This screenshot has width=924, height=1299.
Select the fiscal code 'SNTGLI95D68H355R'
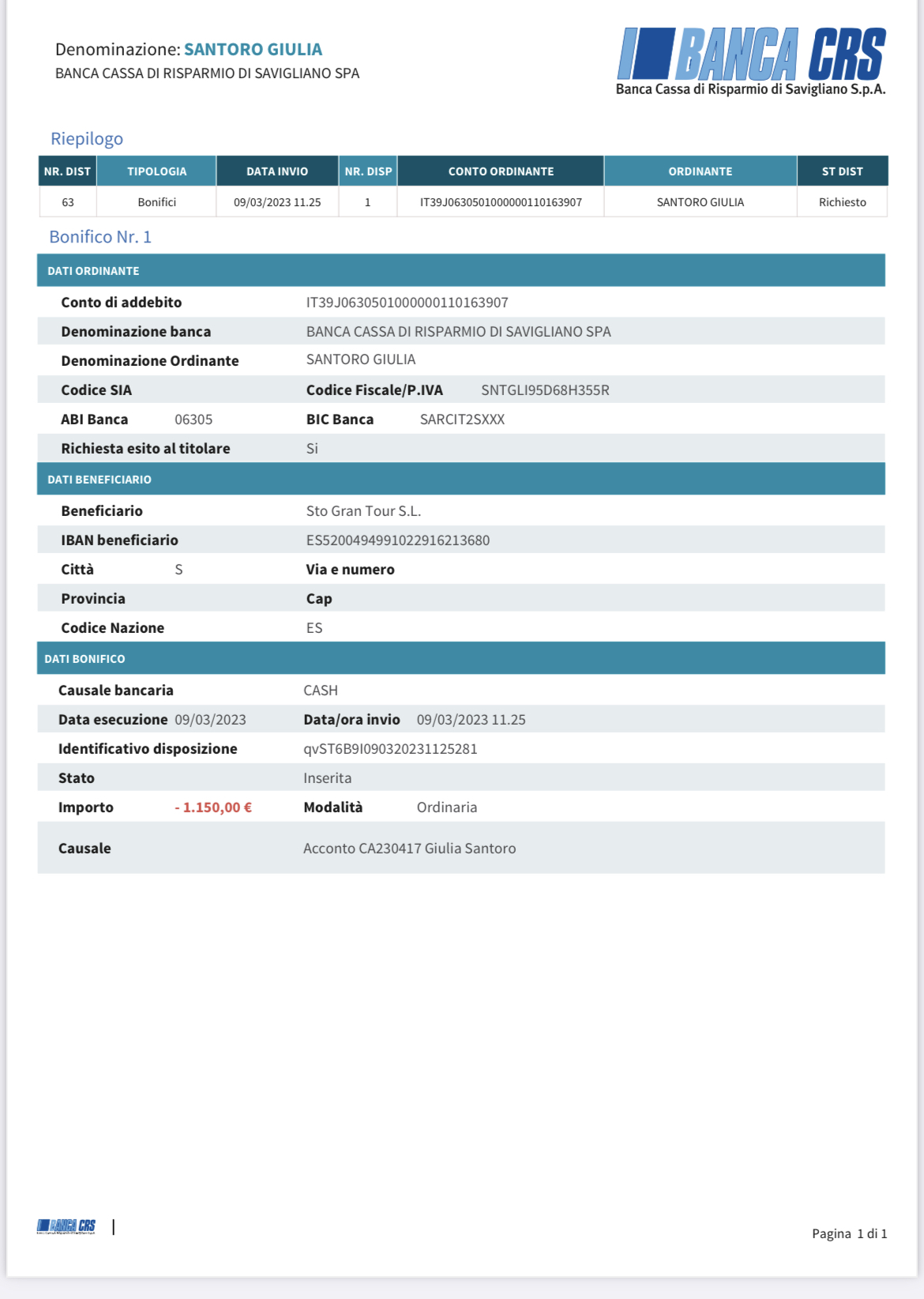(545, 390)
